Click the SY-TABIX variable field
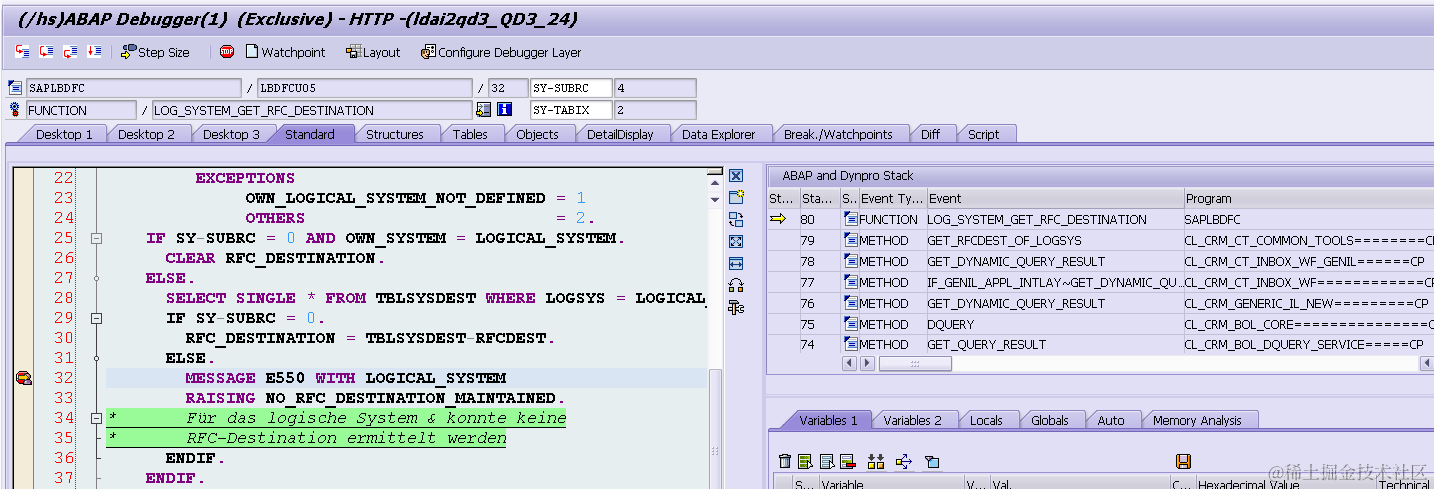1434x489 pixels. (x=571, y=110)
